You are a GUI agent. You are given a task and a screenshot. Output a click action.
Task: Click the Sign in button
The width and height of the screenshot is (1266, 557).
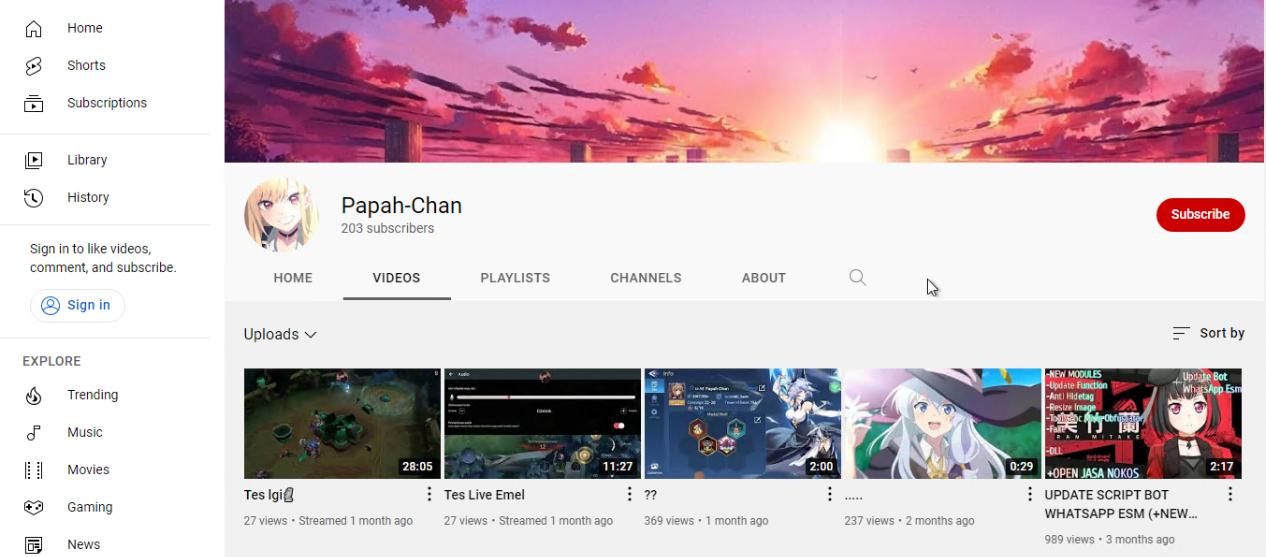tap(77, 305)
